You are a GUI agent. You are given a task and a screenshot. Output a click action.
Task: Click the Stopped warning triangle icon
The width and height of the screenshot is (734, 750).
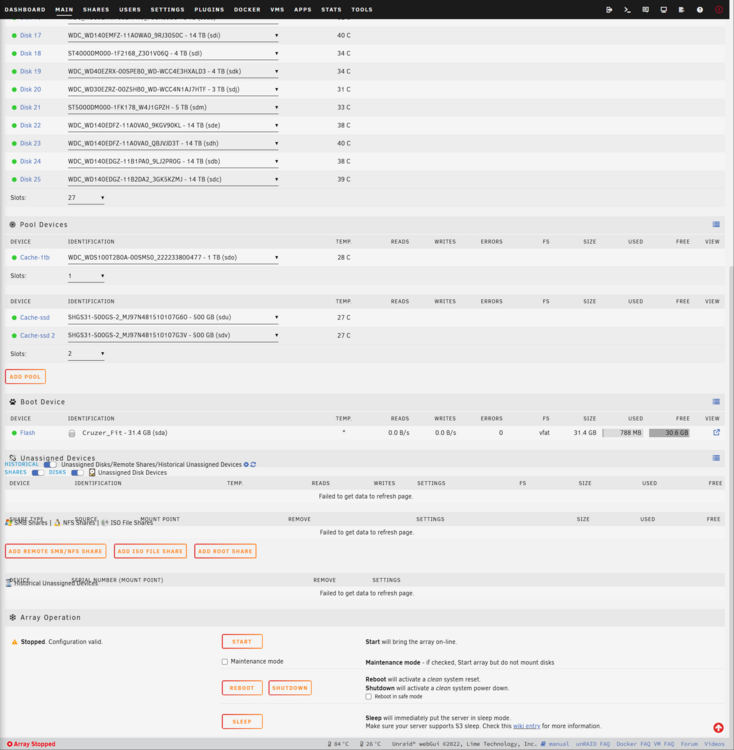coord(14,642)
